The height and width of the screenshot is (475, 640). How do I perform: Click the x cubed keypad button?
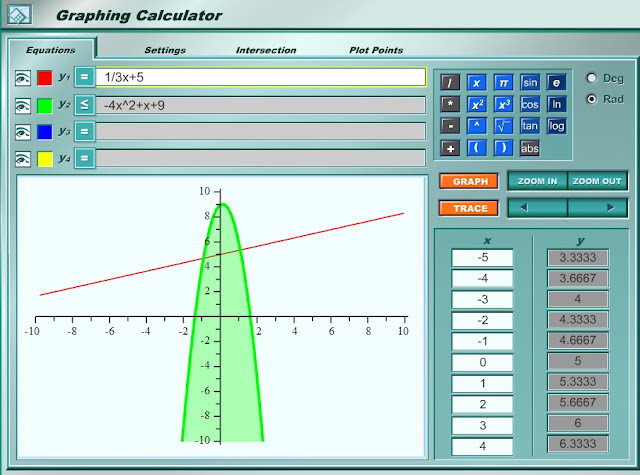pos(503,104)
